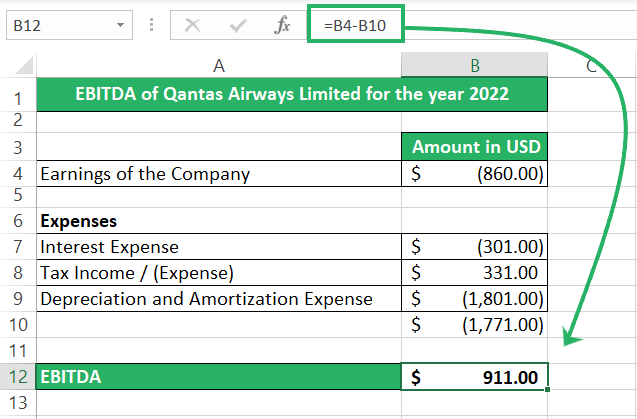Open the Insert Function fx dialog
637x419 pixels.
(x=282, y=26)
